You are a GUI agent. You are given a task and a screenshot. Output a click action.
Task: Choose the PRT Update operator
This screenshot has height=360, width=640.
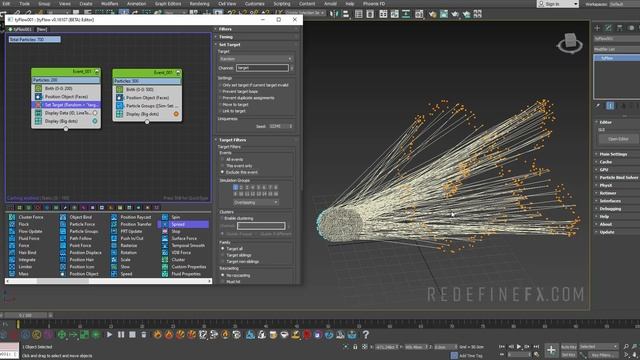tap(131, 231)
